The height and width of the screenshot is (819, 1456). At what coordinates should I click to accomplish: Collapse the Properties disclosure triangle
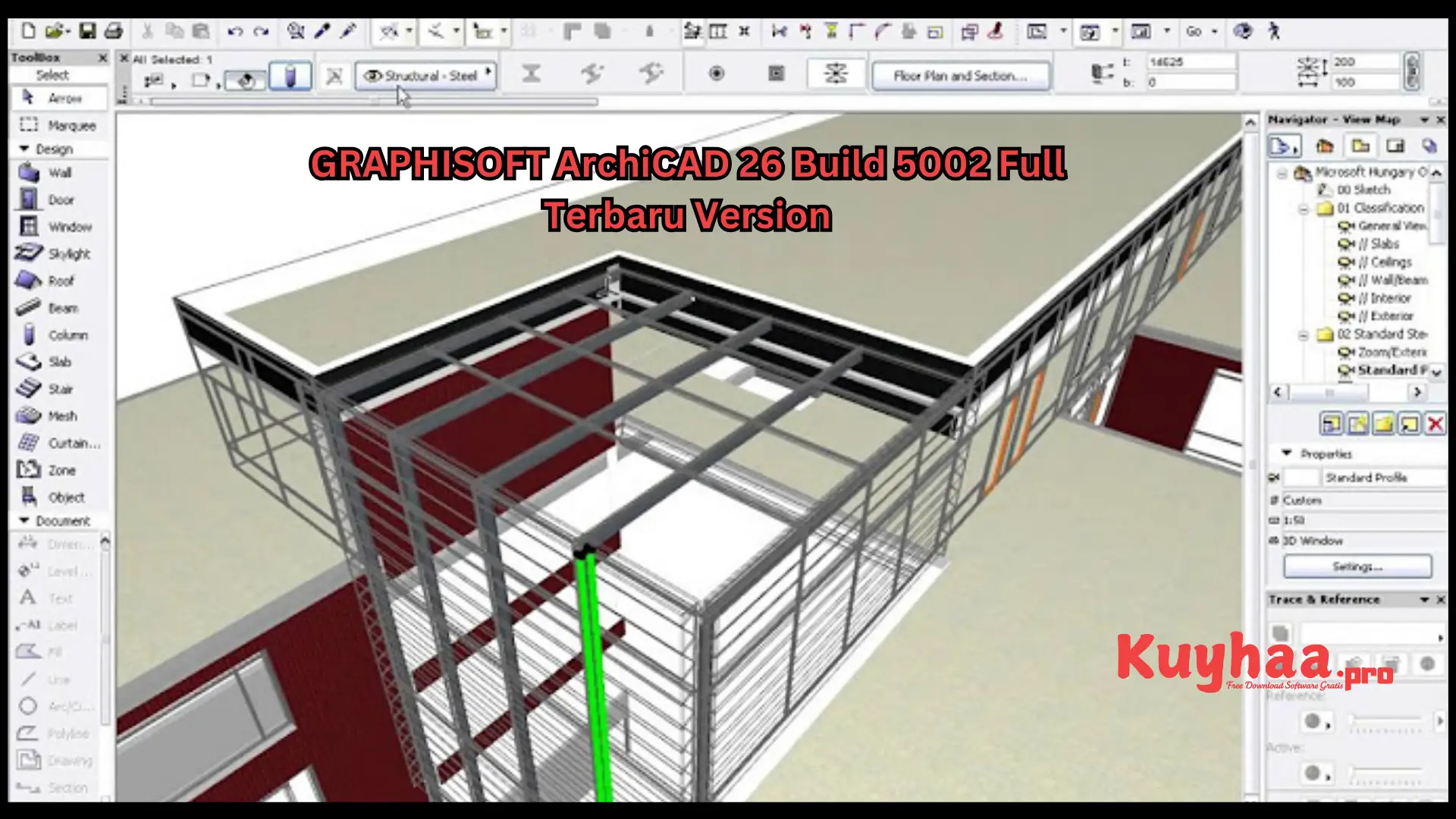[1287, 453]
